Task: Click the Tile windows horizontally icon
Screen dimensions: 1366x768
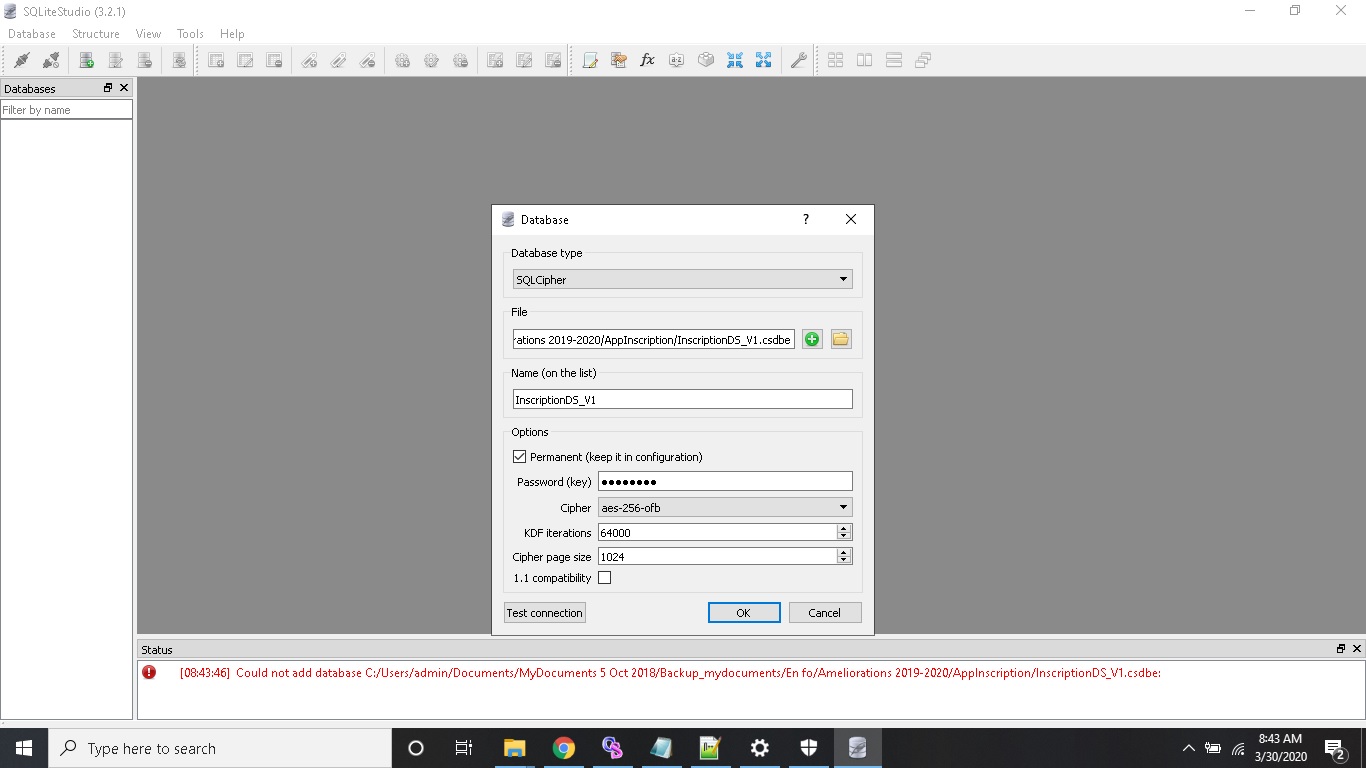Action: (865, 60)
